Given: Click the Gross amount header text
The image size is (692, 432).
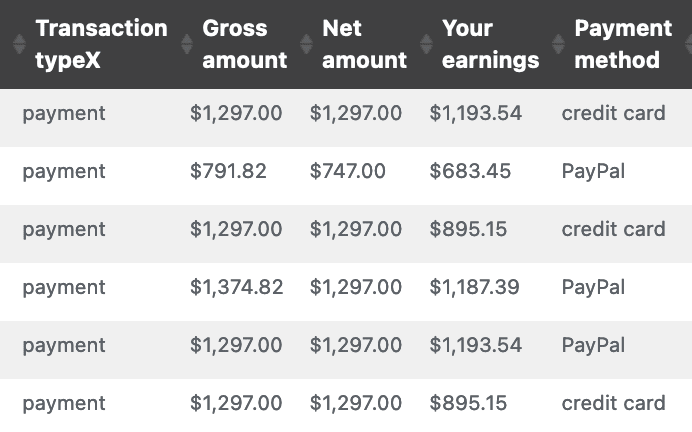Looking at the screenshot, I should 245,44.
